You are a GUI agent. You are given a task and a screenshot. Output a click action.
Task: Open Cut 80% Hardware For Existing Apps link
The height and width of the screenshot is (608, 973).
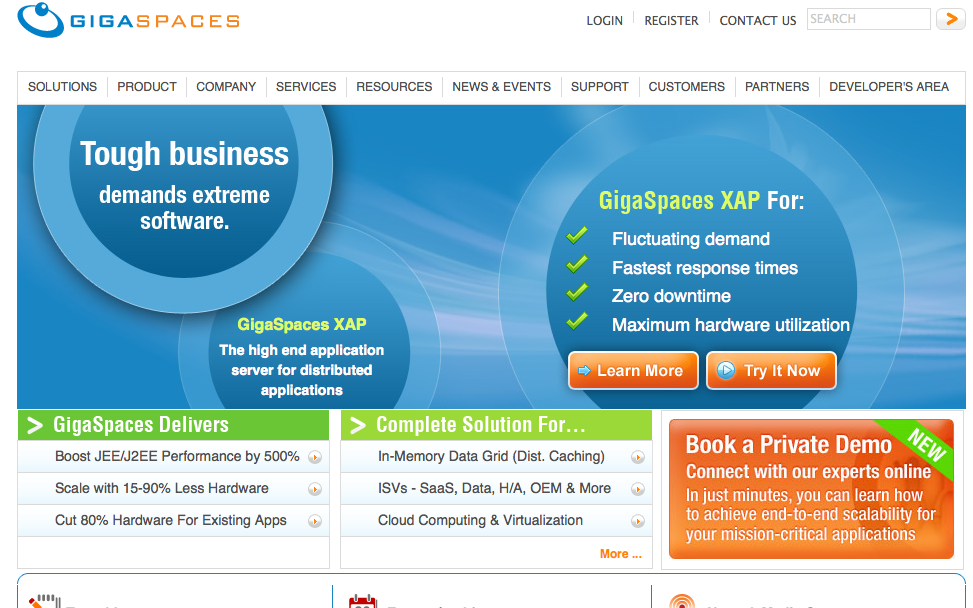pyautogui.click(x=171, y=521)
